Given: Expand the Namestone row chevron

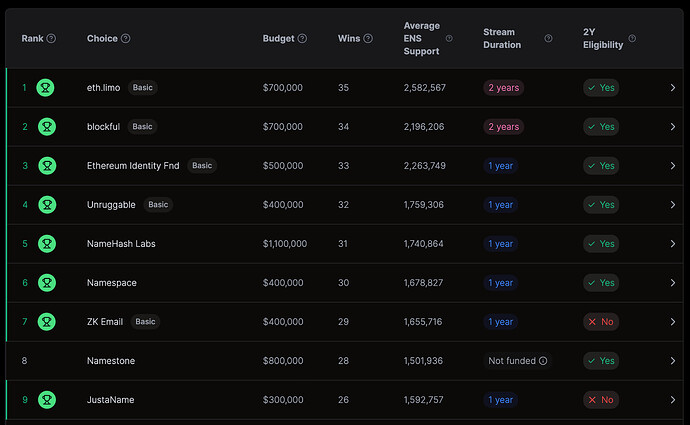Looking at the screenshot, I should 672,361.
